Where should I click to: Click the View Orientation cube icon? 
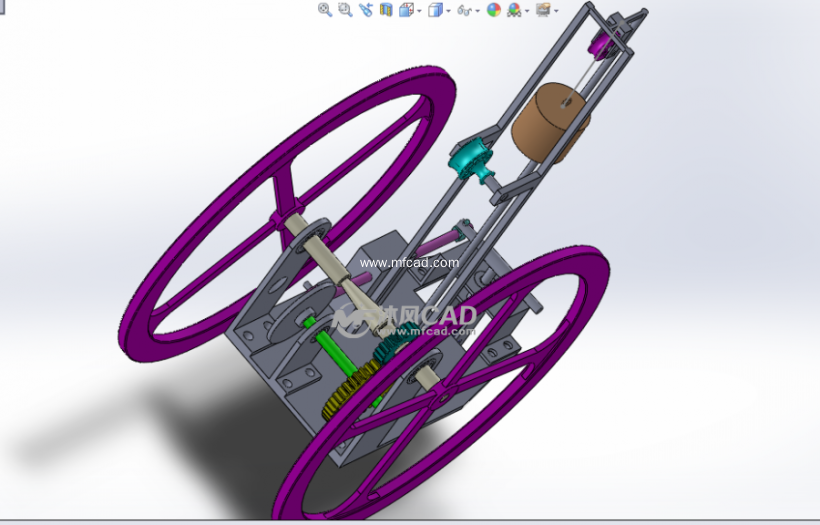[406, 9]
